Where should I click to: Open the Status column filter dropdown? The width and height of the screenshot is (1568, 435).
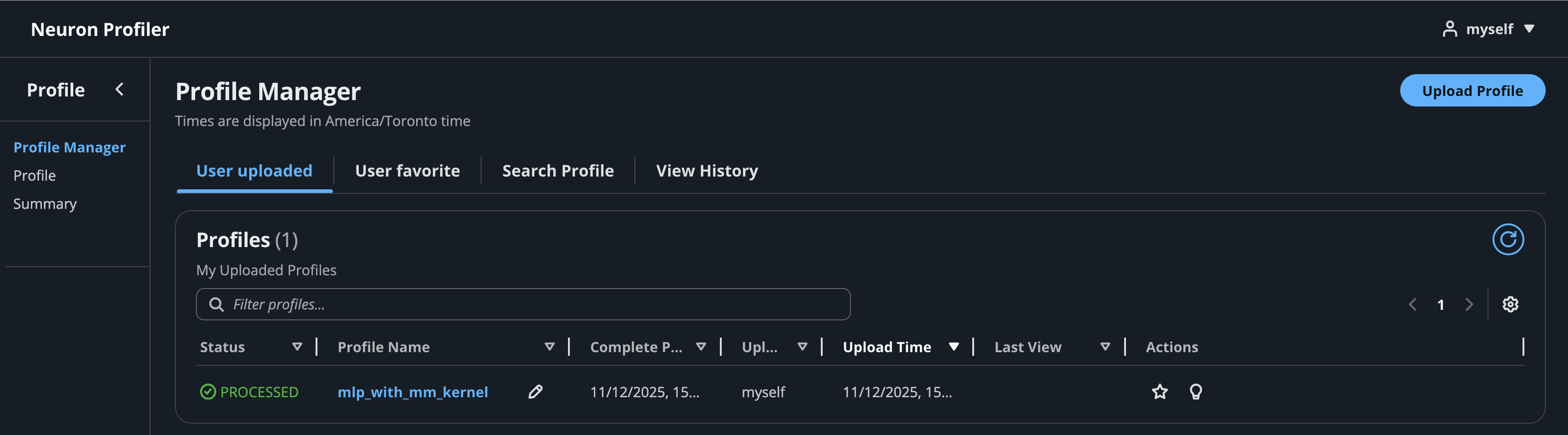click(x=298, y=347)
